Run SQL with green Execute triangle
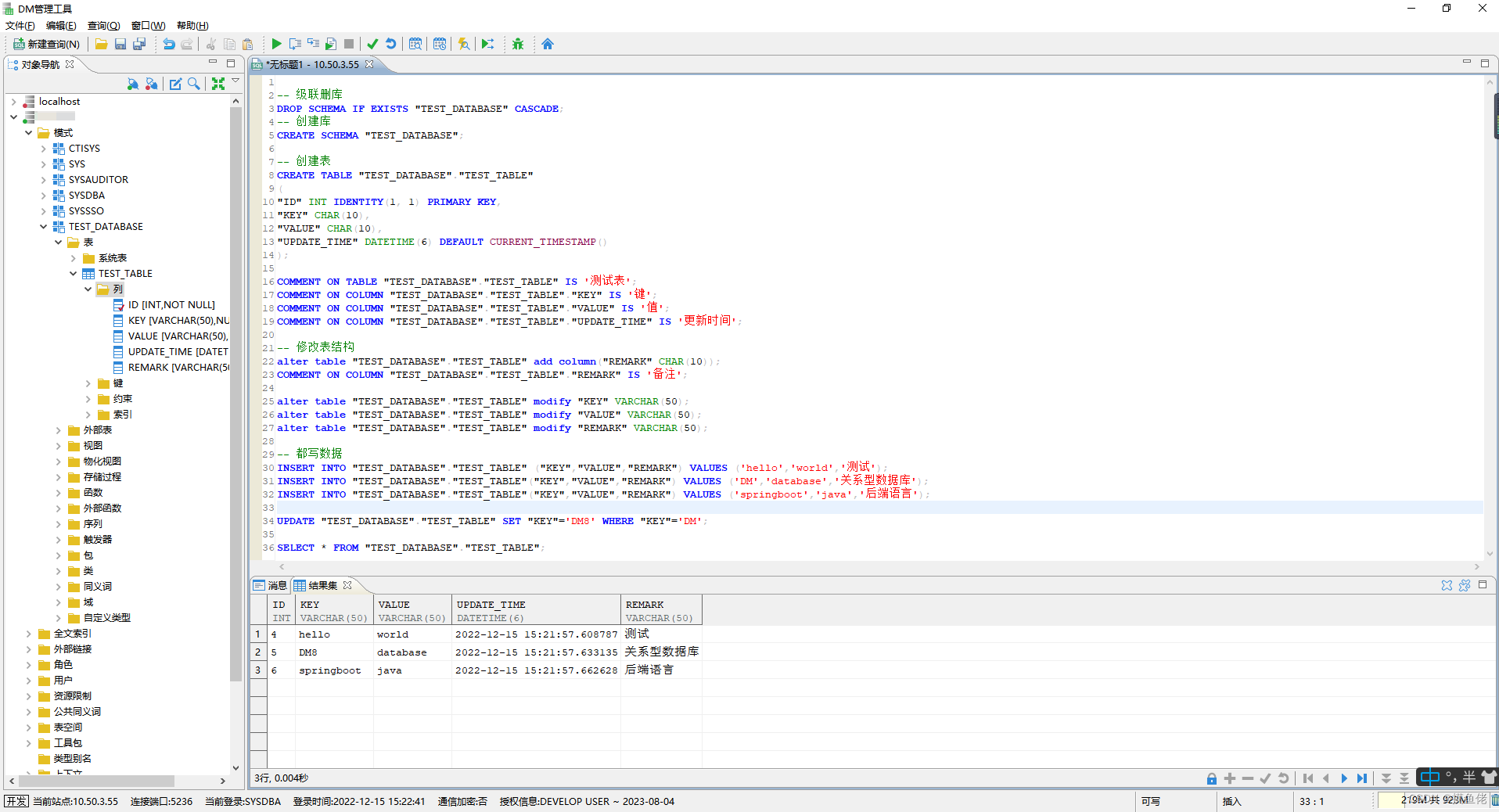 (x=276, y=45)
